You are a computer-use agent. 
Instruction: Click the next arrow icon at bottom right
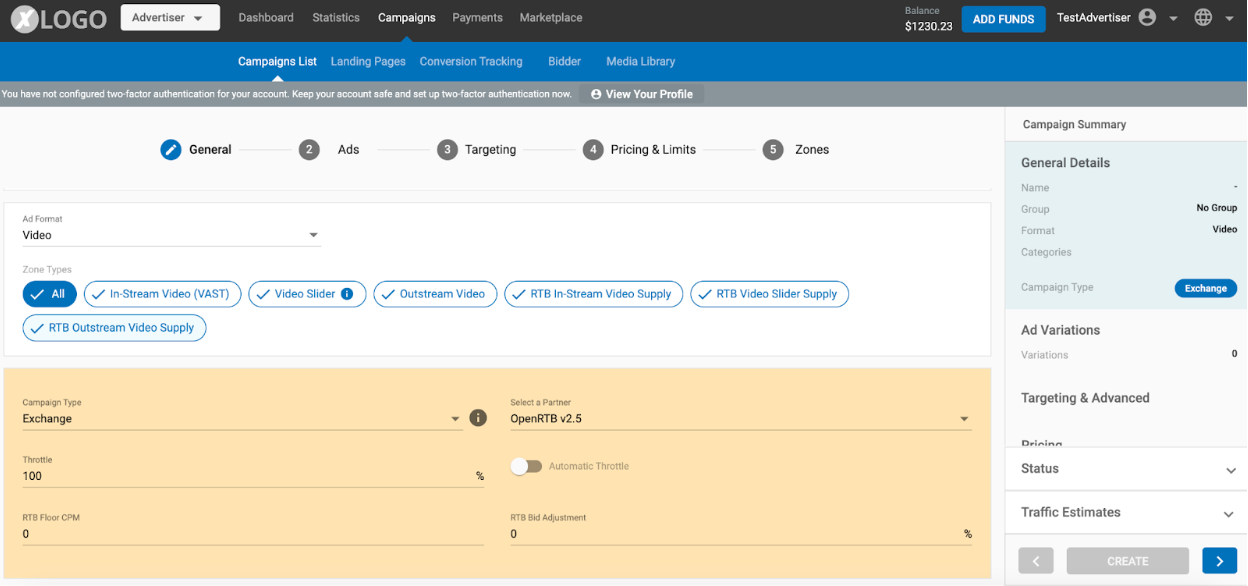pyautogui.click(x=1219, y=560)
